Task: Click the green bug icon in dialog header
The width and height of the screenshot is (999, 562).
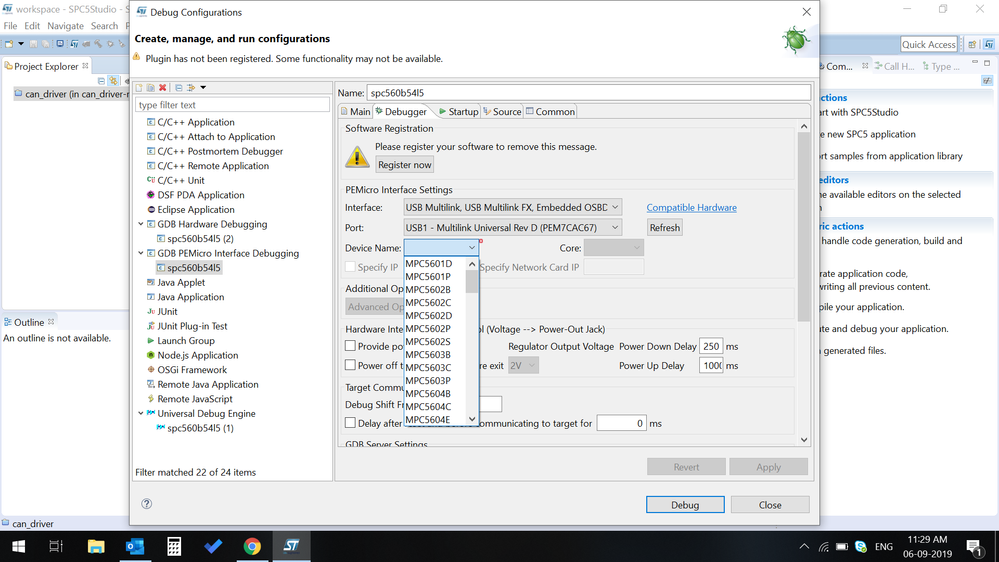Action: tap(796, 40)
